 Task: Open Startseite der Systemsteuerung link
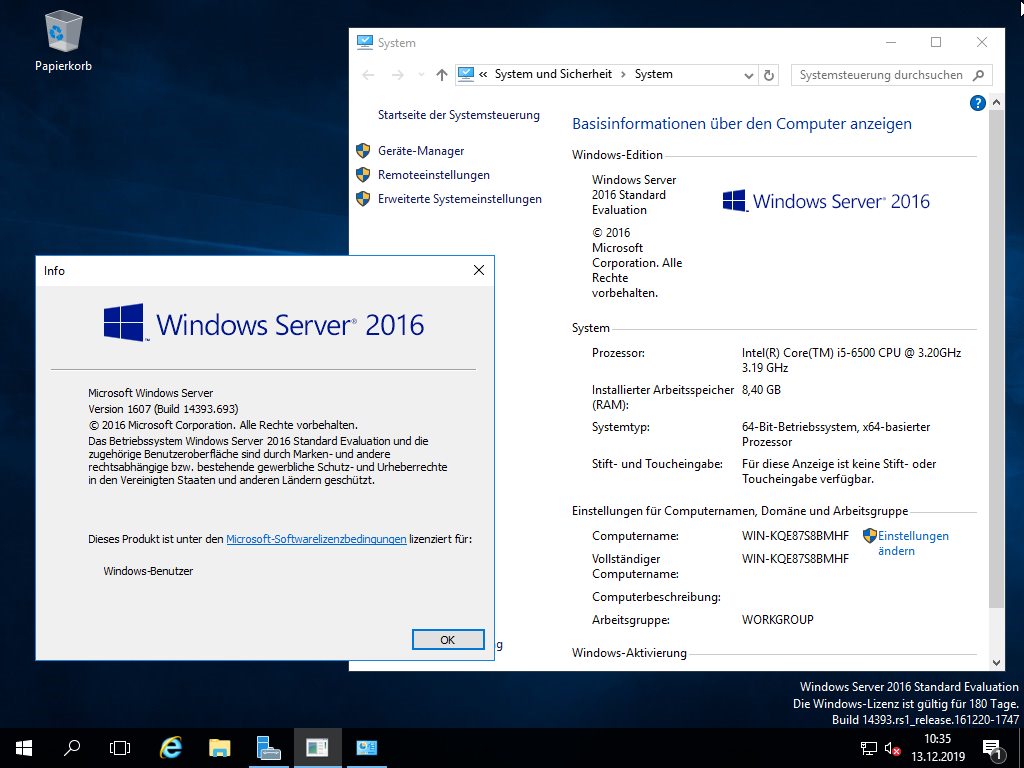tap(458, 115)
